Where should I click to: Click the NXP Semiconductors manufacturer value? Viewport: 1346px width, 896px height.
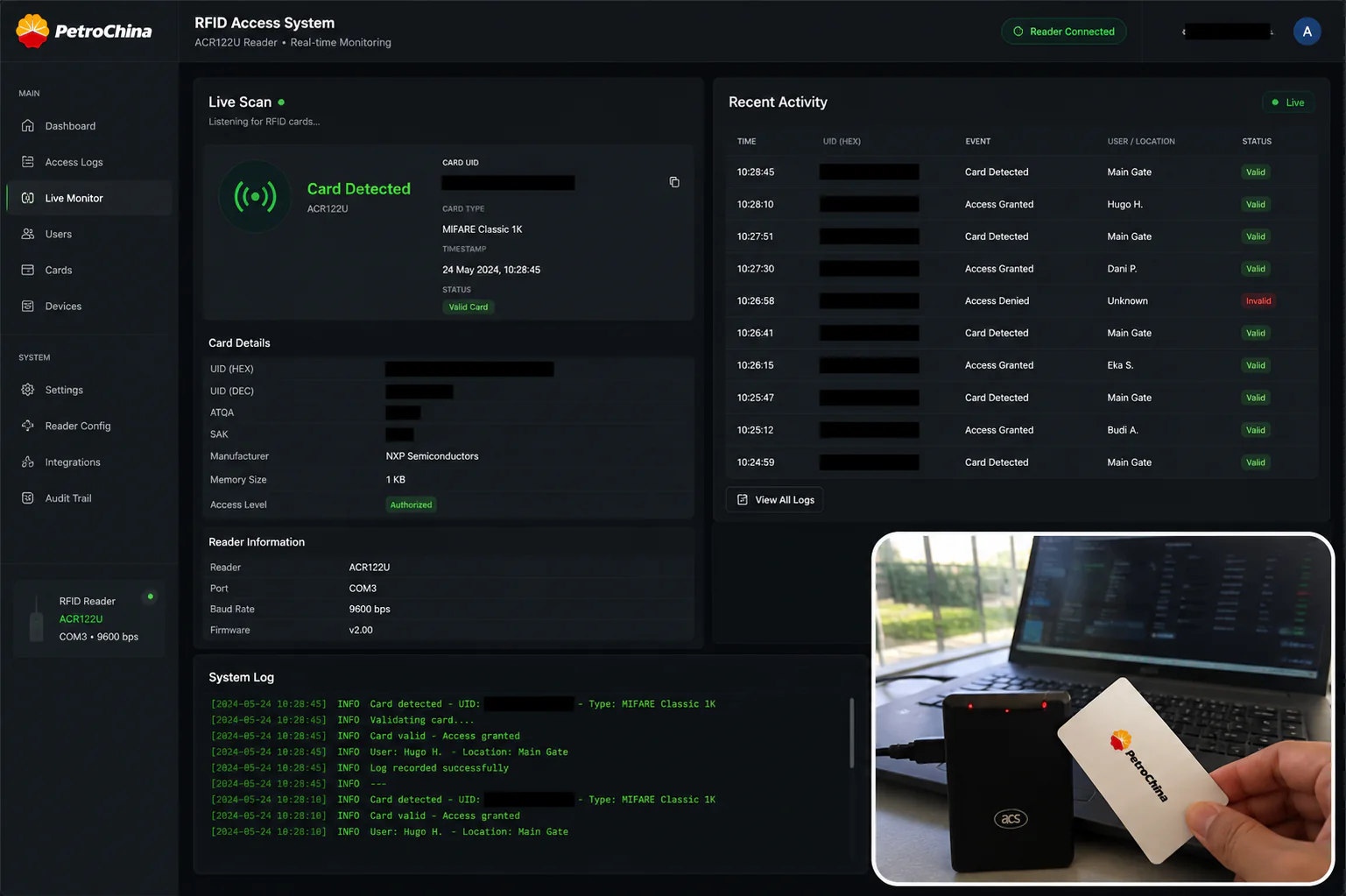(x=432, y=456)
